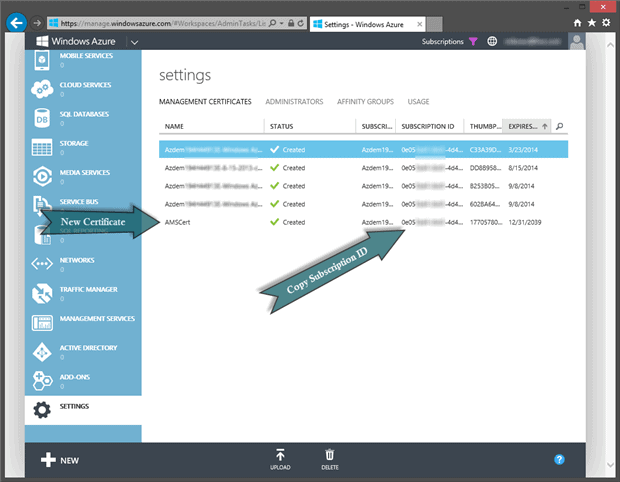Select the certificate expiring 3/23/2014
620x482 pixels.
(x=363, y=149)
